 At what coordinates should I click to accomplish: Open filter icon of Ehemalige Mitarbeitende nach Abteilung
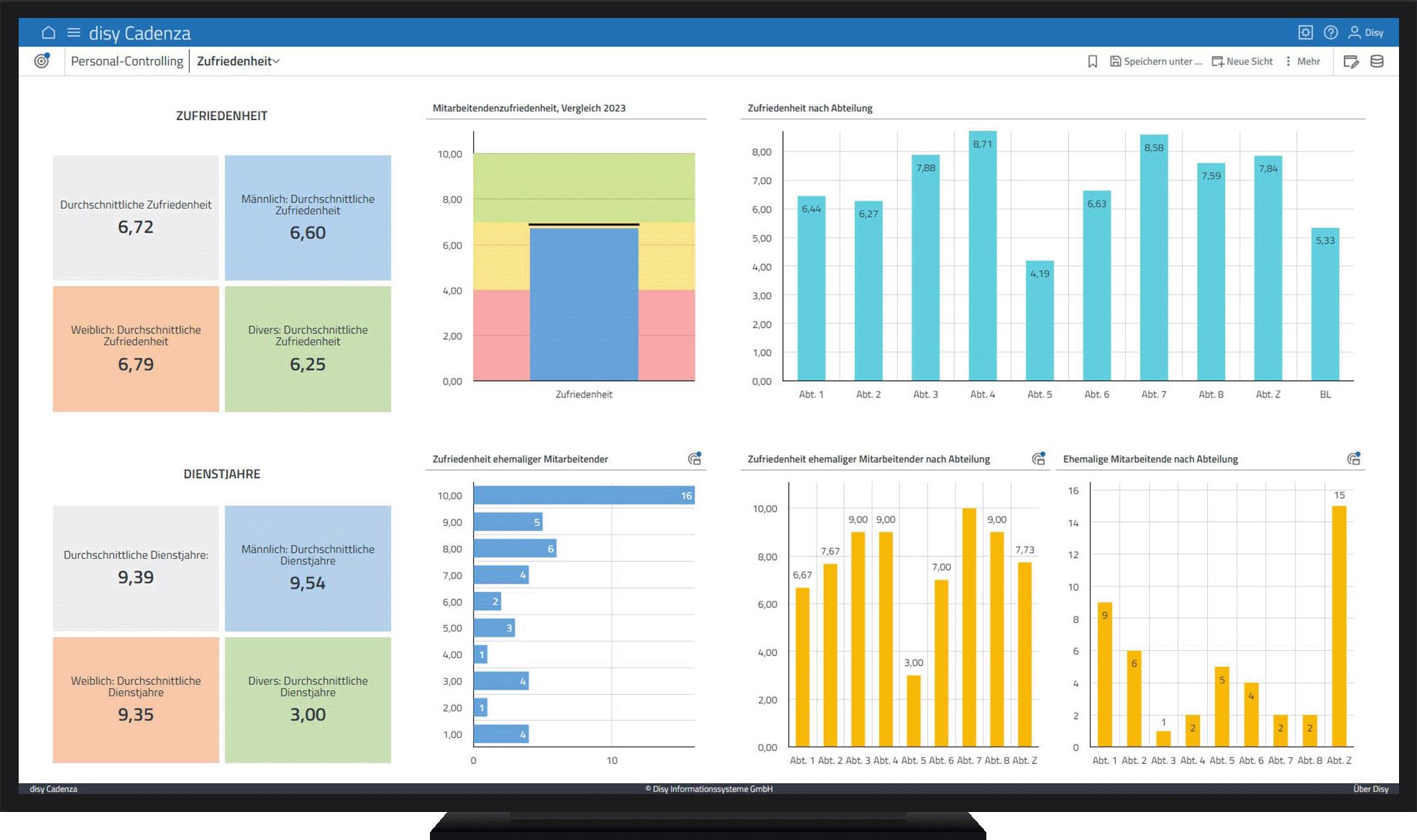click(x=1354, y=458)
